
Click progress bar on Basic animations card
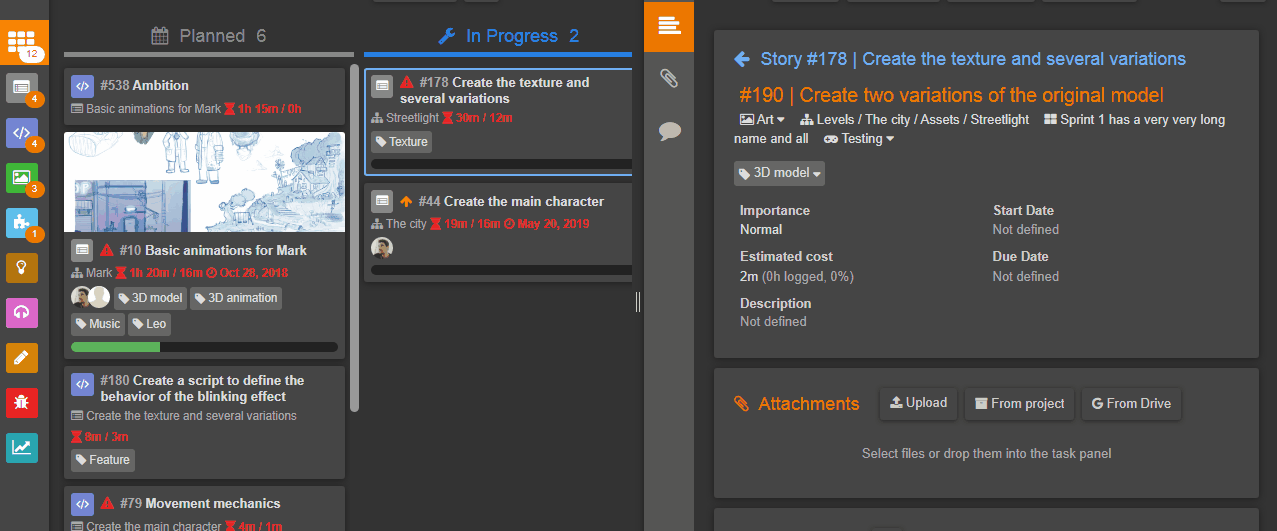(204, 347)
